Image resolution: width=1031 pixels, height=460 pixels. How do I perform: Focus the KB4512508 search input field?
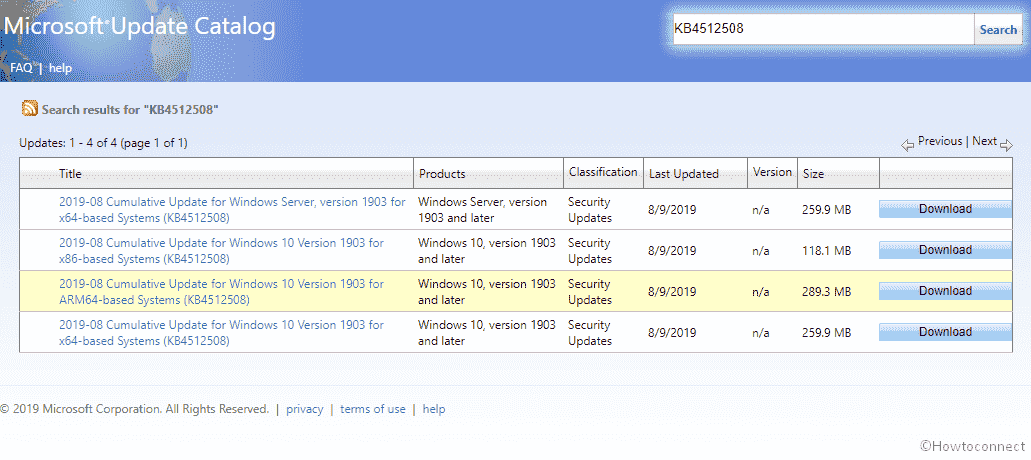point(823,30)
